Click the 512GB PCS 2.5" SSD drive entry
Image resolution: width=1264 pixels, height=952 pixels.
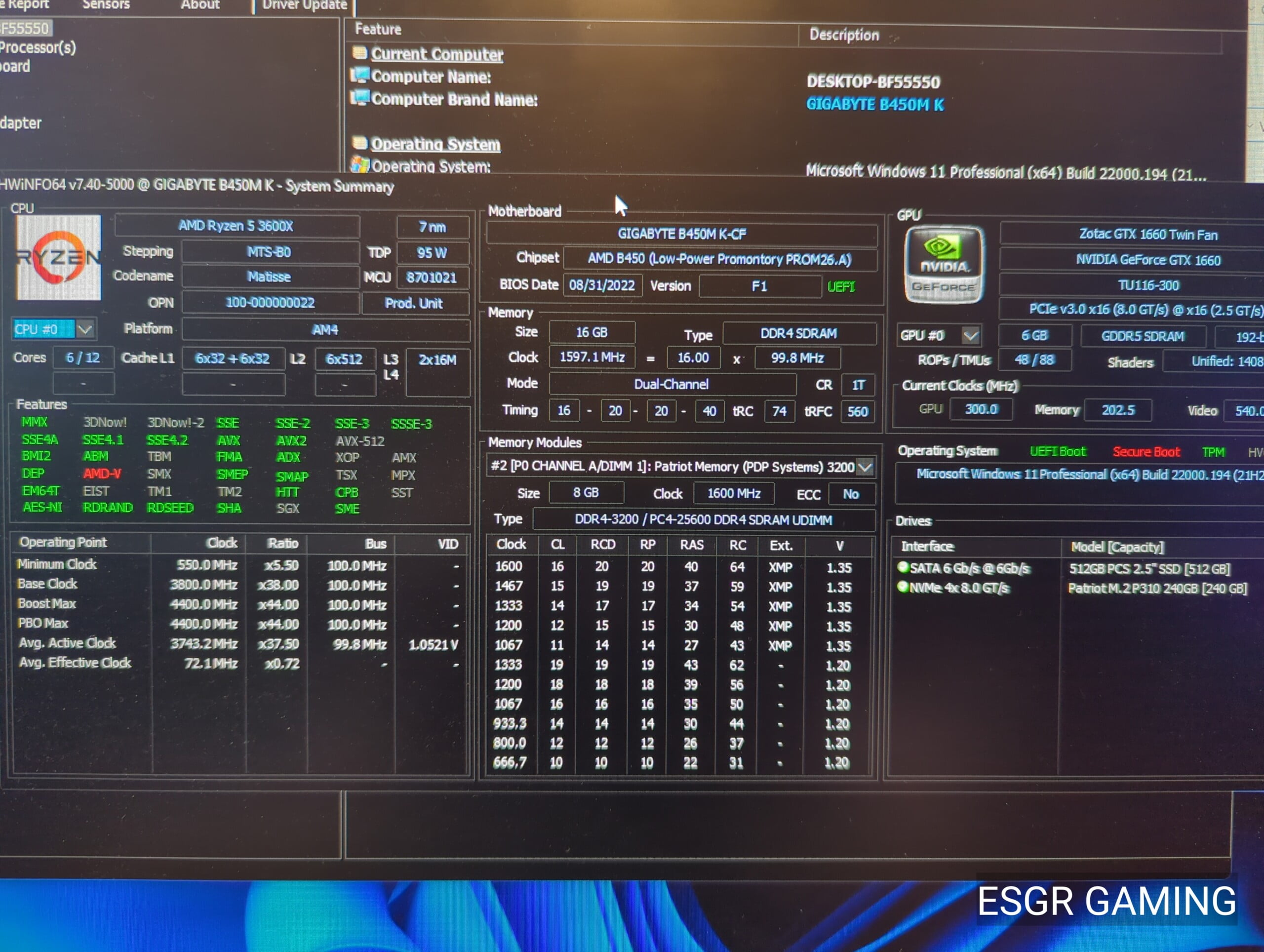point(1149,569)
